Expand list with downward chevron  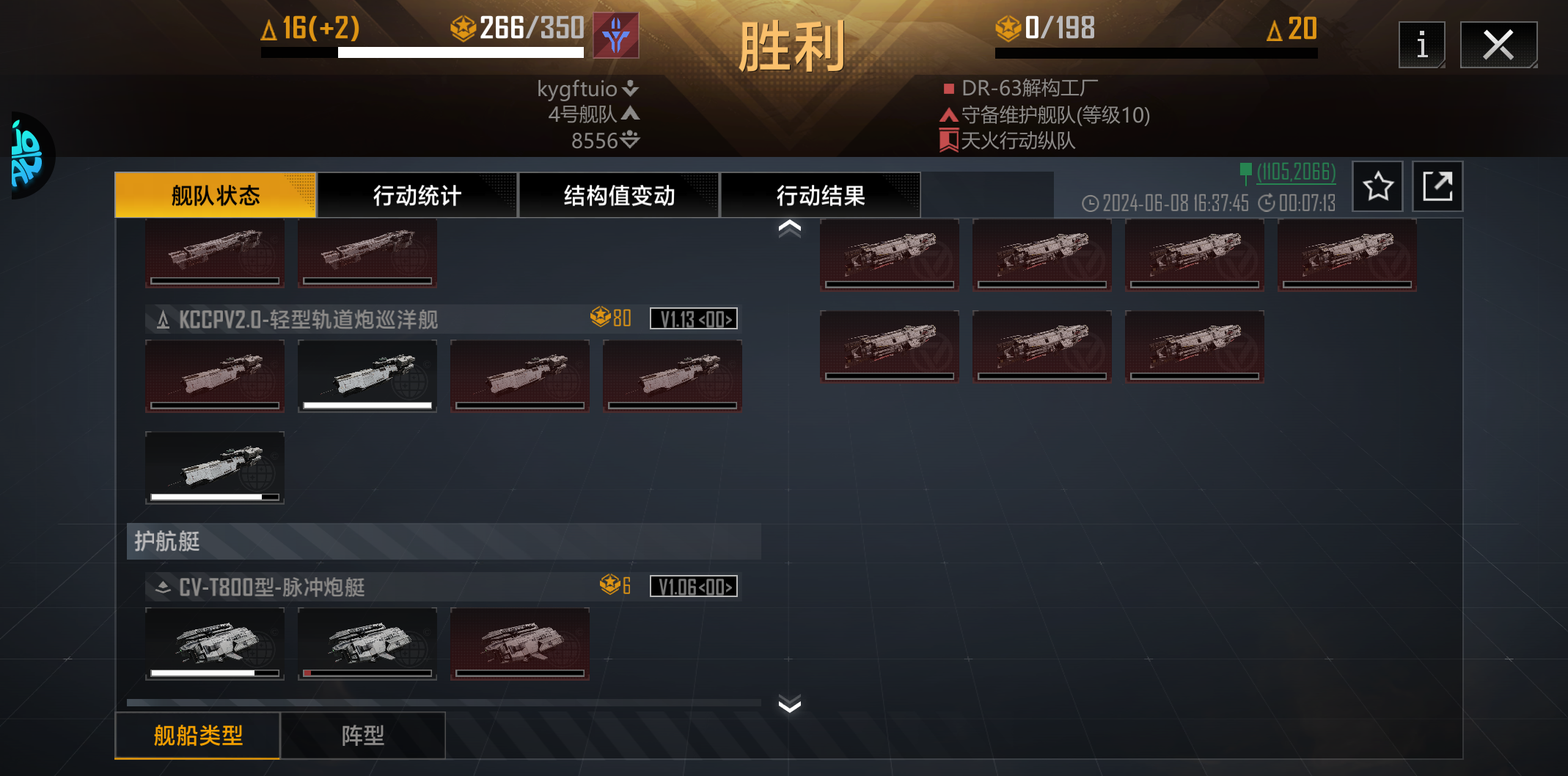click(789, 703)
